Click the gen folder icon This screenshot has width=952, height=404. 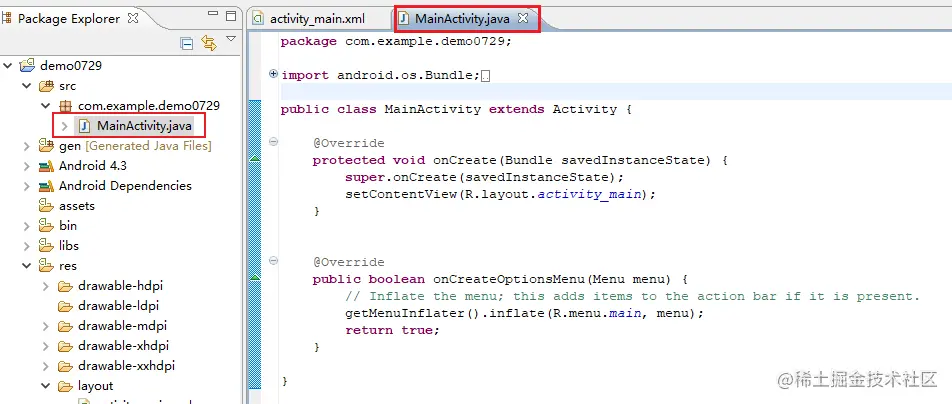click(x=46, y=145)
